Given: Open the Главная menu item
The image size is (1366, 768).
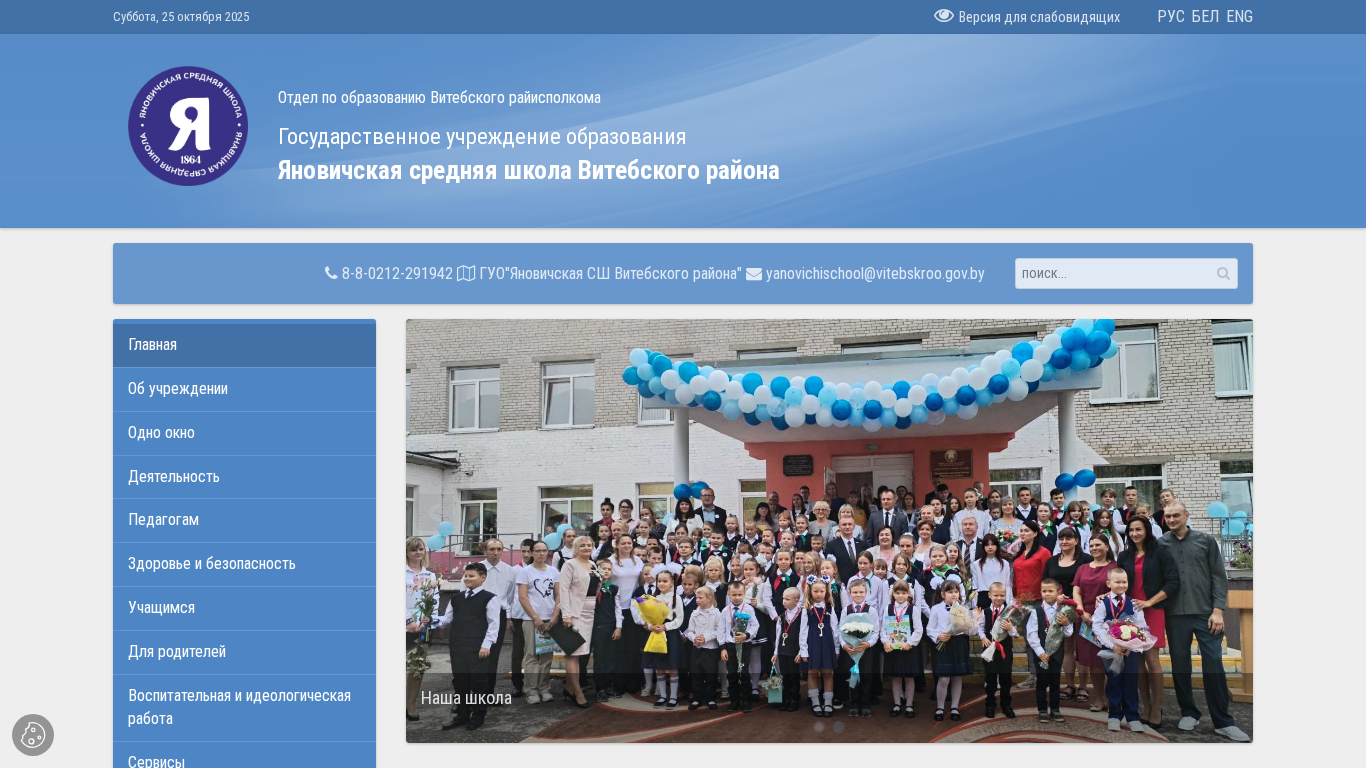Looking at the screenshot, I should tap(153, 345).
